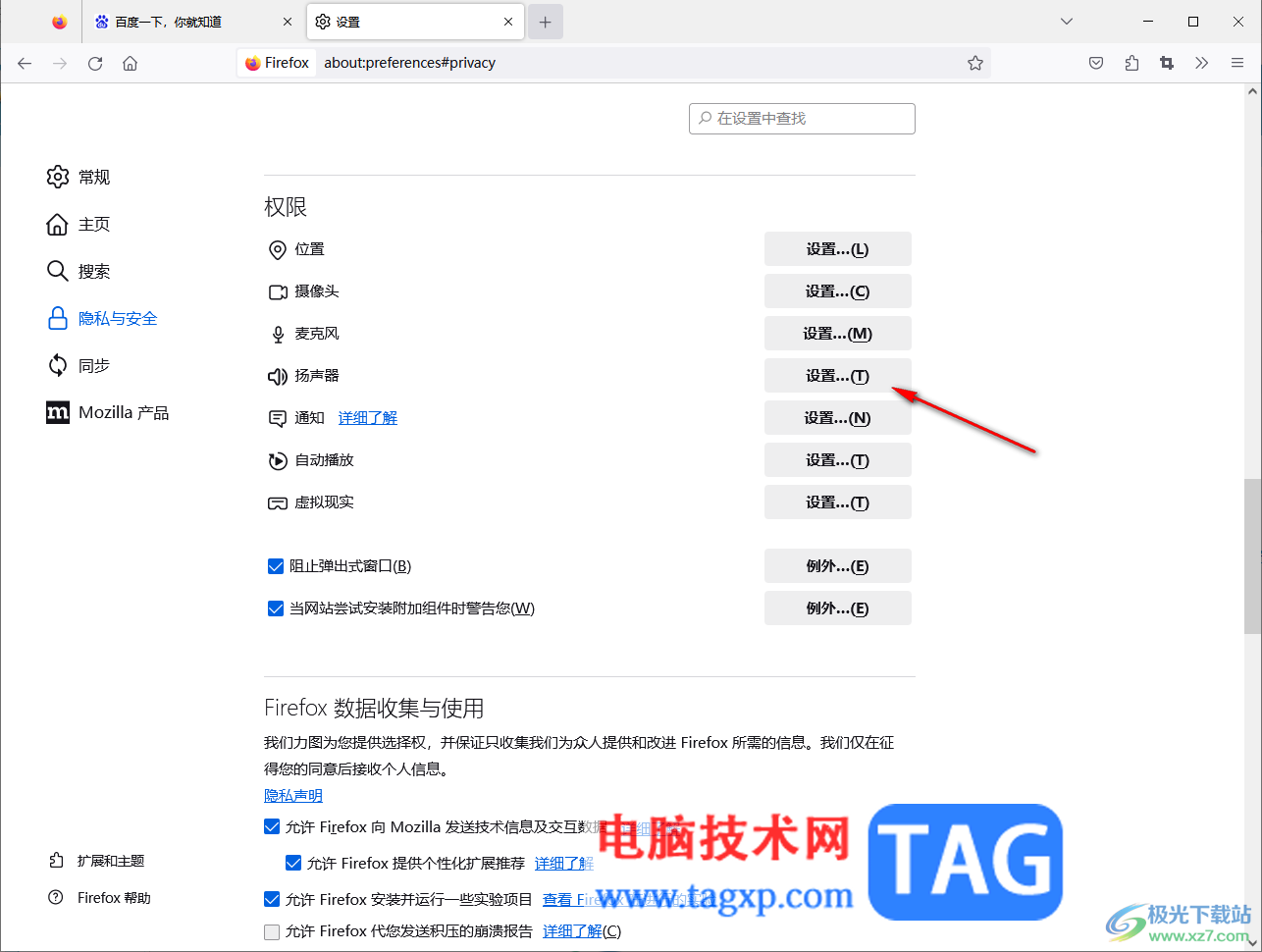The image size is (1262, 952).
Task: Bookmark this page with the star icon
Action: pos(975,63)
